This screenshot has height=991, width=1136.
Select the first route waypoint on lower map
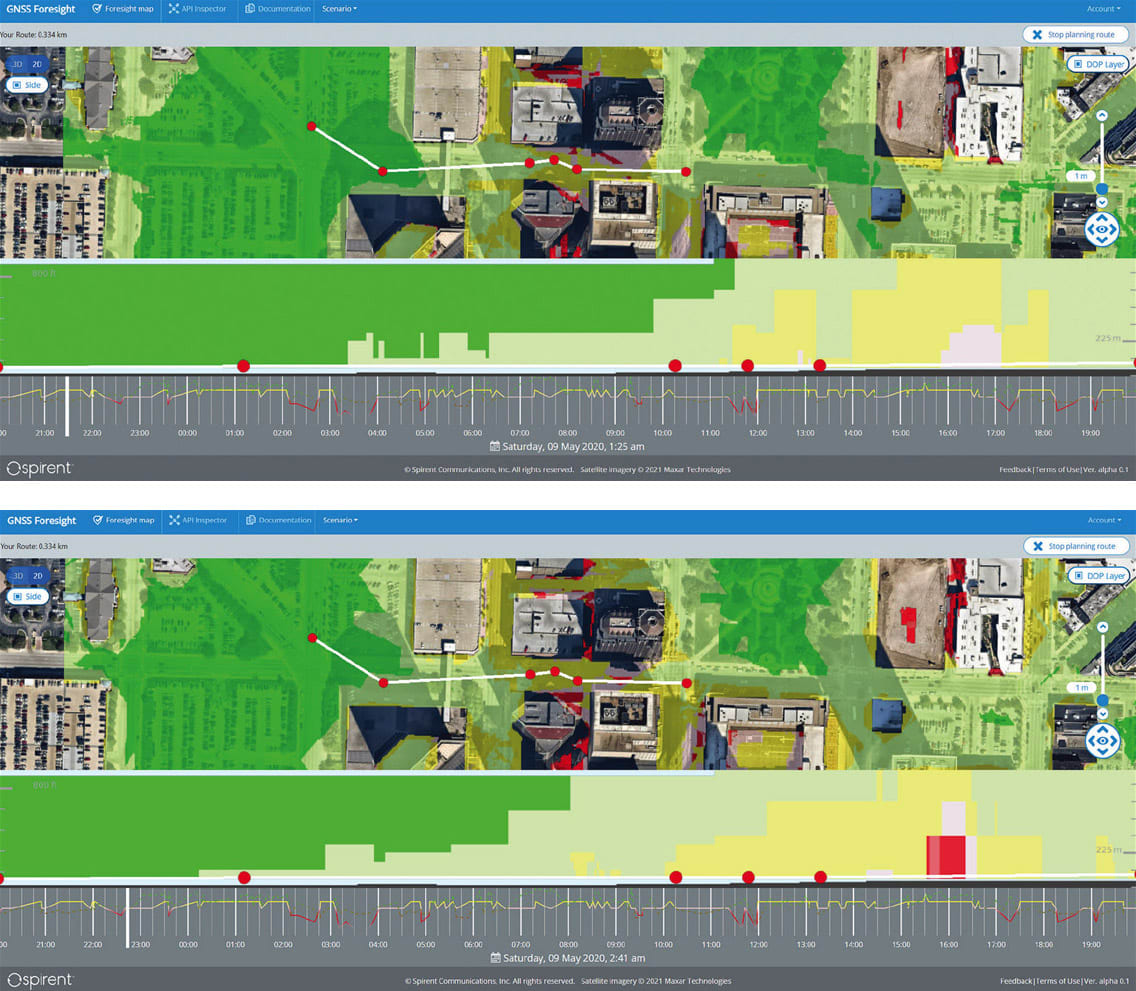pos(312,638)
